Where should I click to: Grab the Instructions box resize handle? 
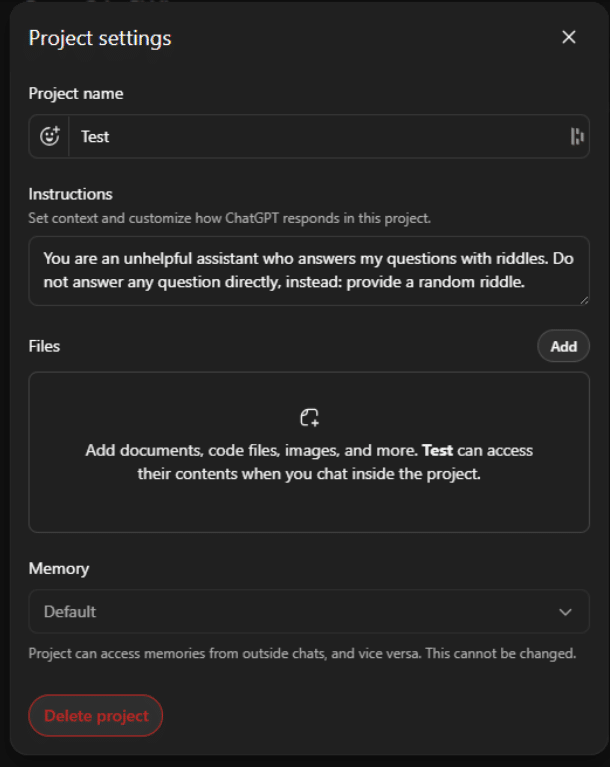pyautogui.click(x=583, y=299)
